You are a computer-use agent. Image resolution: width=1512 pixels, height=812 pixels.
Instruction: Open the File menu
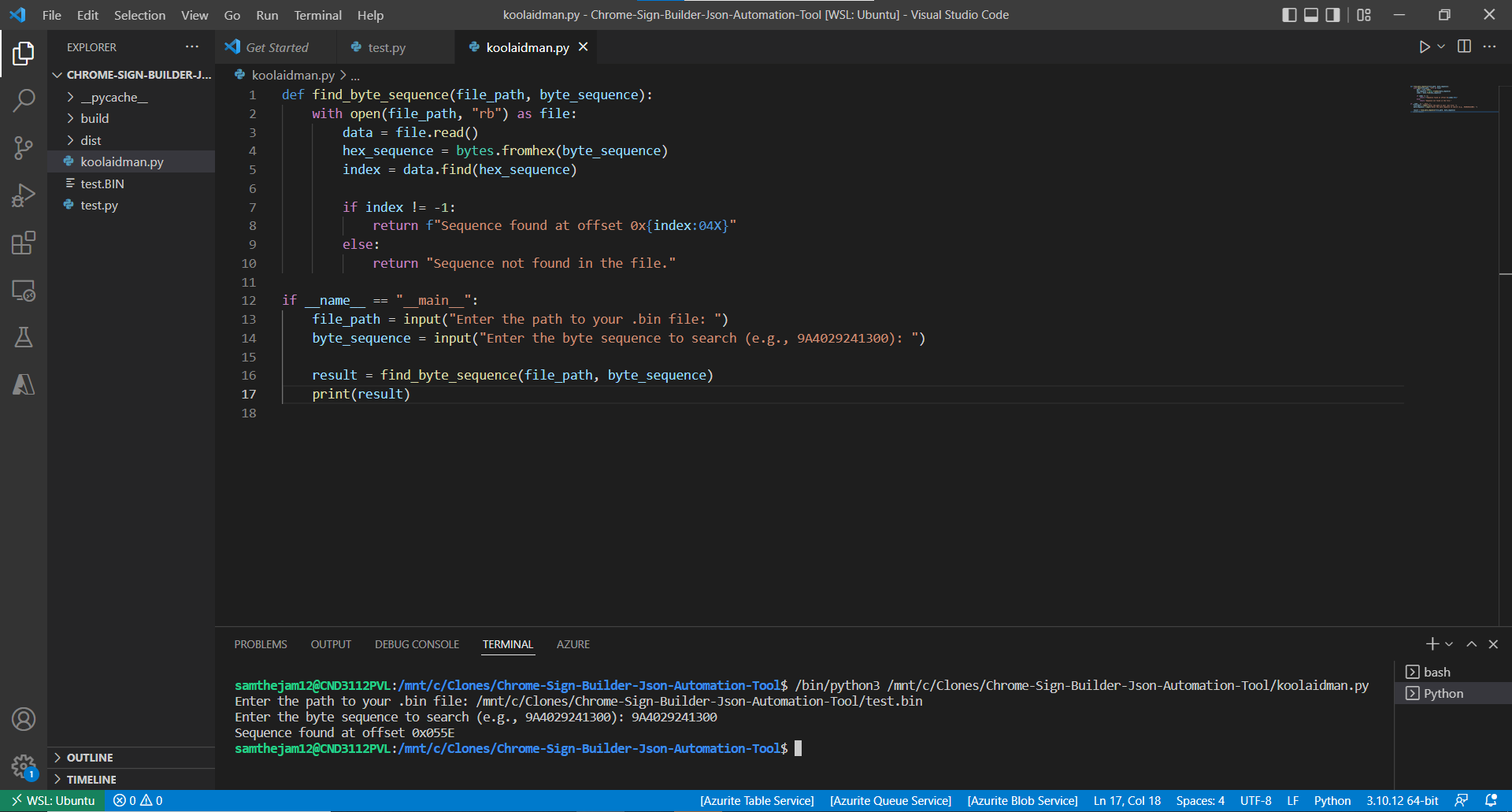(x=52, y=15)
